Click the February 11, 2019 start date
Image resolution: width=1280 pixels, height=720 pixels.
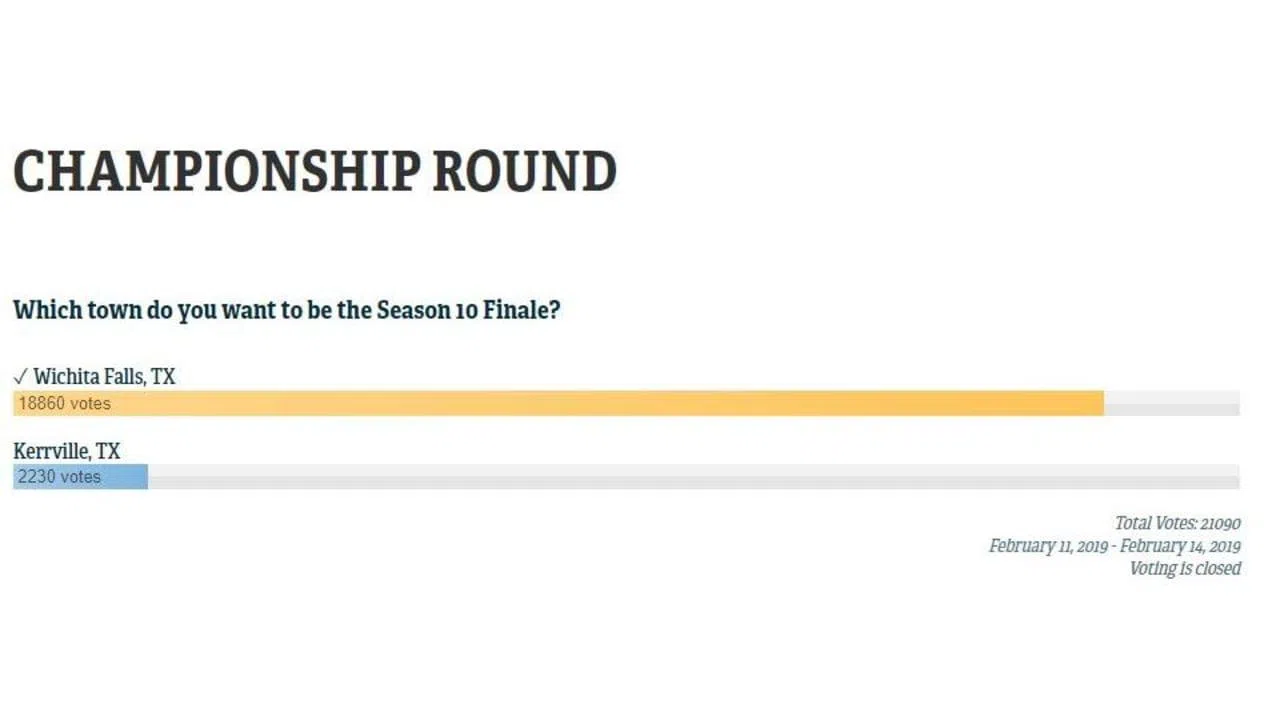click(1048, 546)
